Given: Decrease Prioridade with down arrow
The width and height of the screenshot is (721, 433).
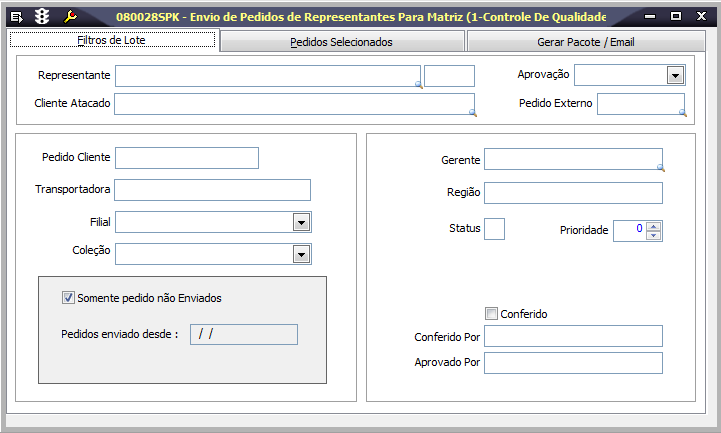Looking at the screenshot, I should click(x=653, y=235).
